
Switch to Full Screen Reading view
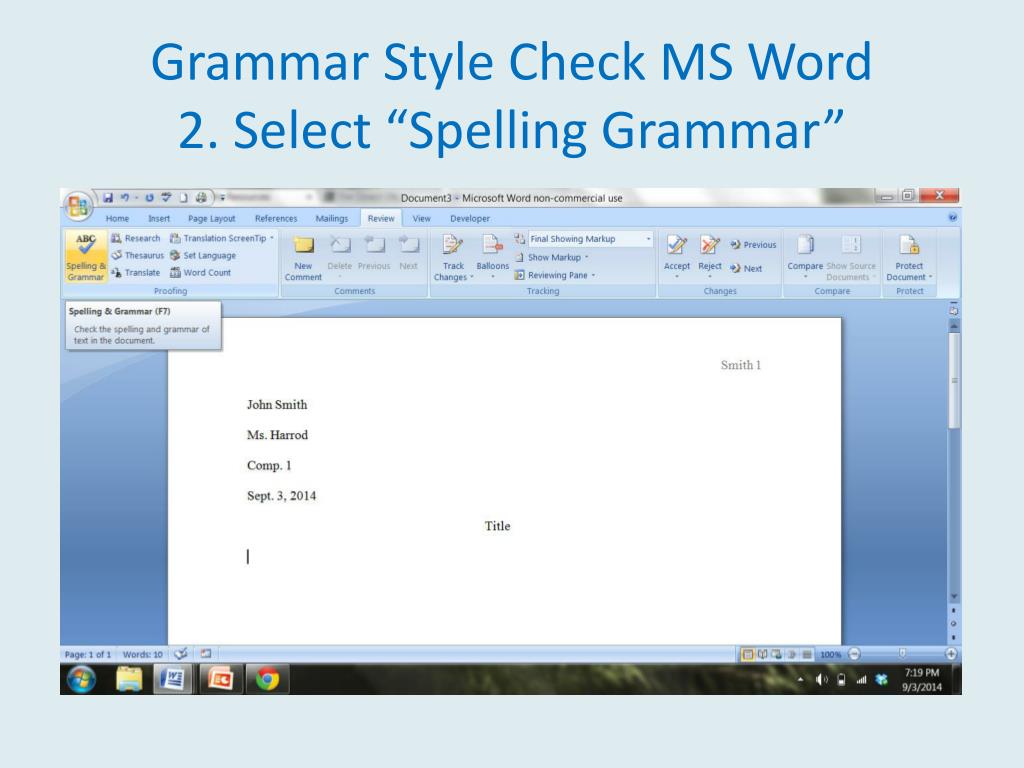[762, 654]
